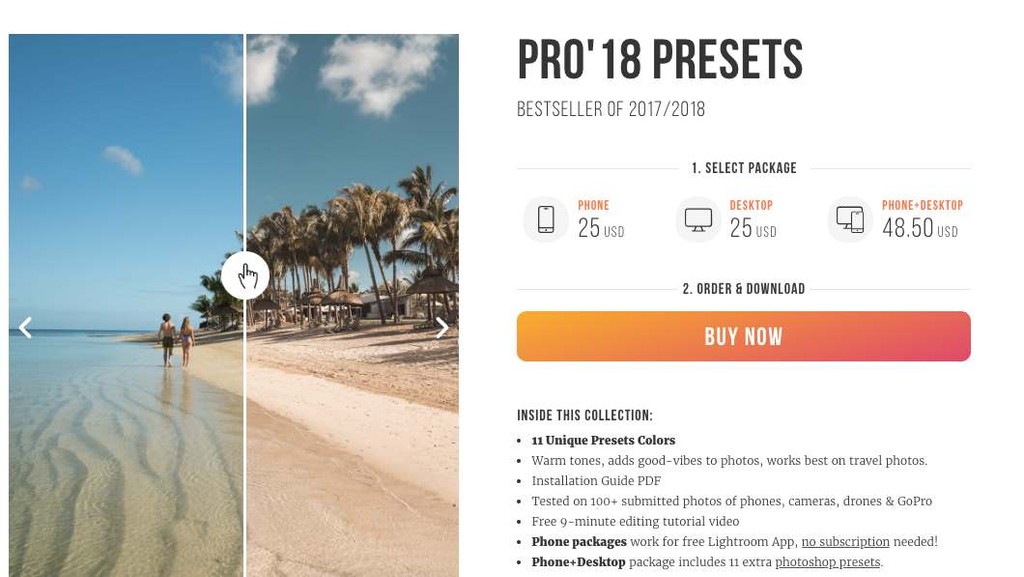
Task: Click the "1. SELECT PACKAGE" section header
Action: pos(744,168)
